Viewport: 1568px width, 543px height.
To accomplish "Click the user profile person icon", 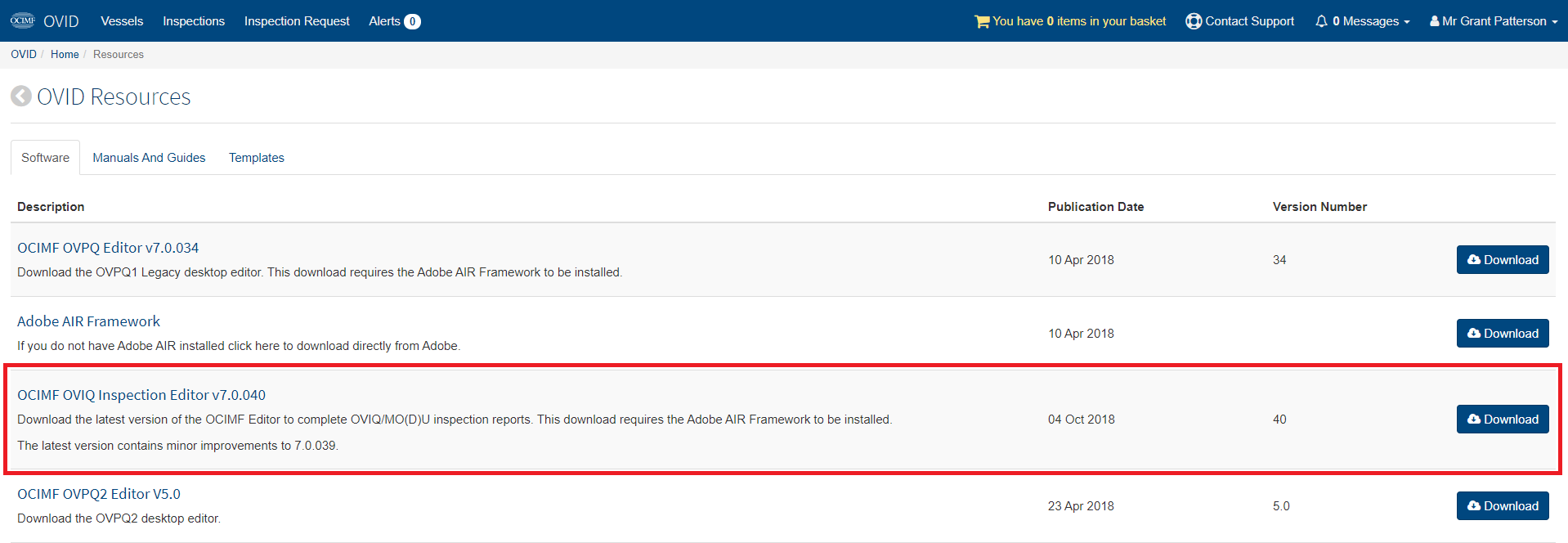I will 1434,21.
